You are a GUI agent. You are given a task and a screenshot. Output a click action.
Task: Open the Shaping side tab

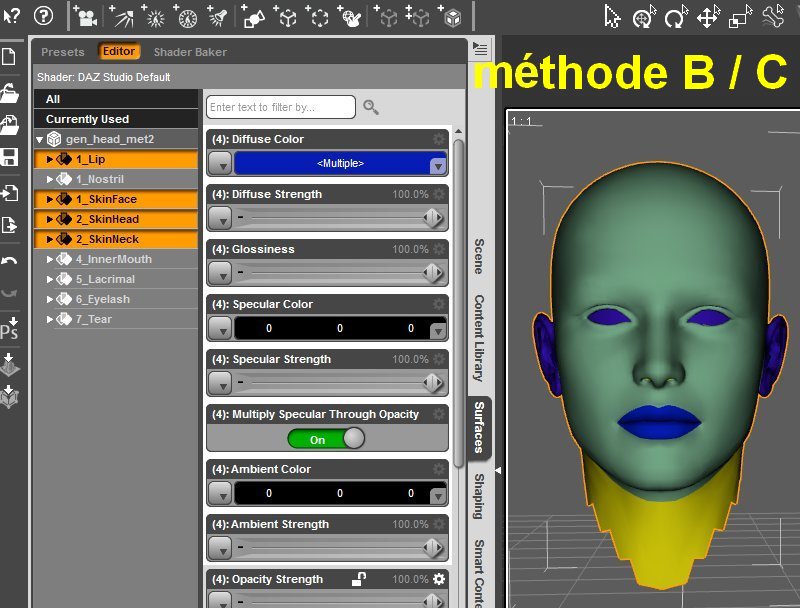click(x=479, y=496)
